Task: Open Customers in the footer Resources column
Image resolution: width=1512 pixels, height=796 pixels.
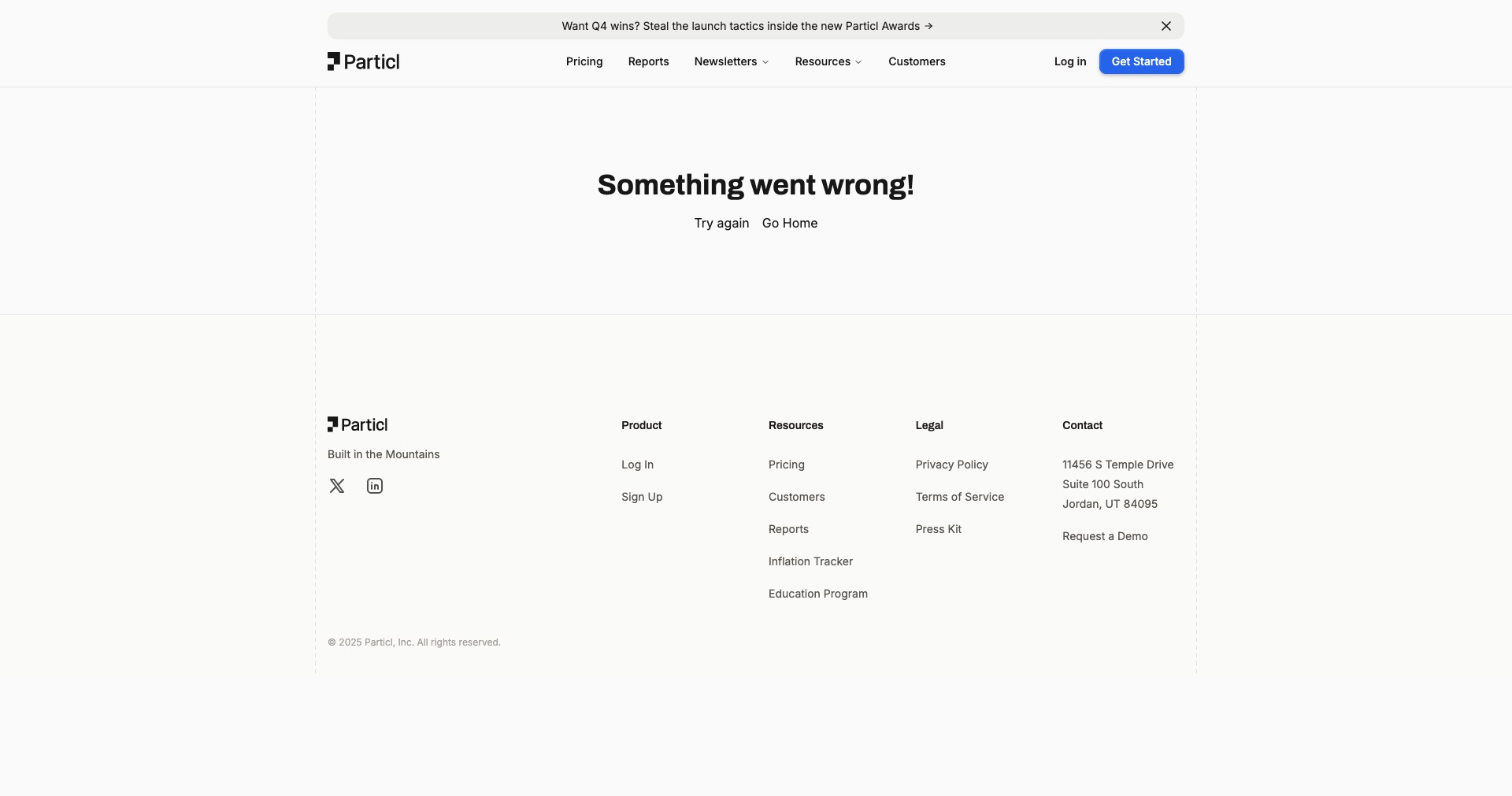Action: (797, 497)
